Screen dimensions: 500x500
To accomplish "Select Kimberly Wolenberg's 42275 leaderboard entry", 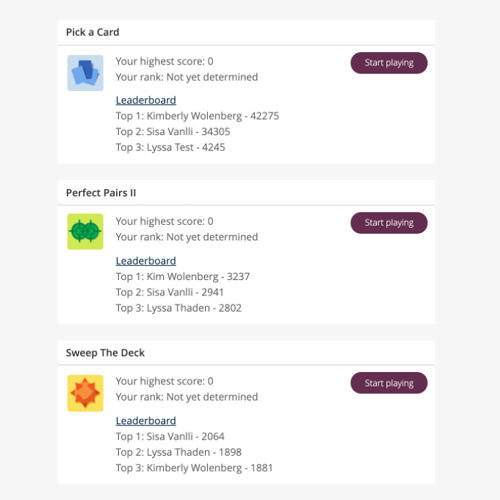I will (197, 116).
